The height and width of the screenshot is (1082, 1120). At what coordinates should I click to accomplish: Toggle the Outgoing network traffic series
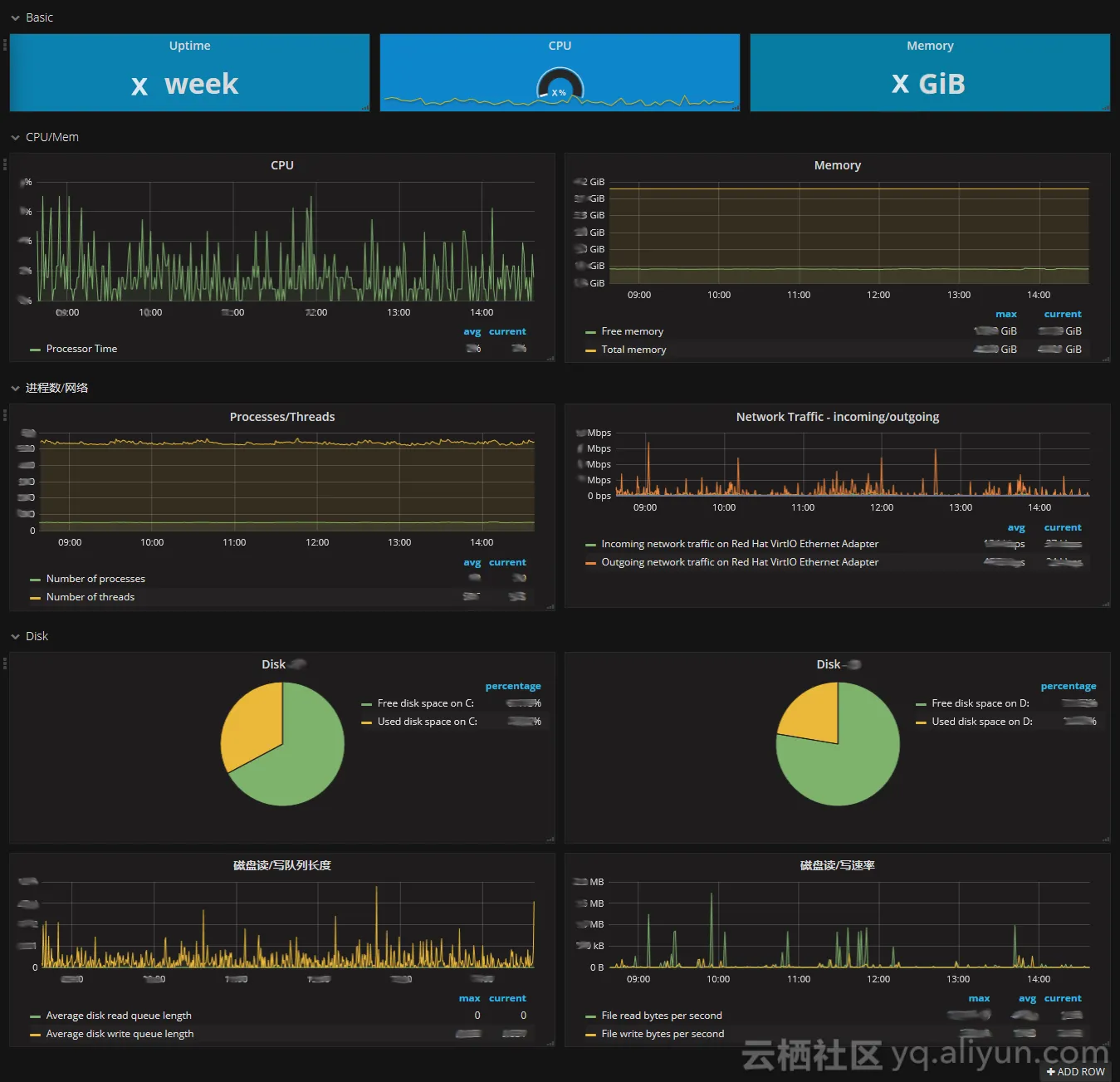click(740, 562)
